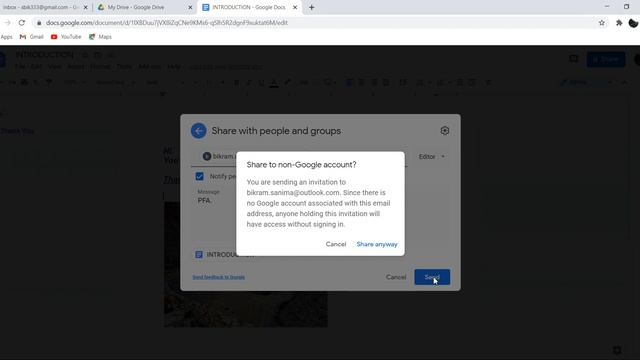This screenshot has width=640, height=360.
Task: Select the INTRODUCTION - Google Docs tab
Action: click(249, 7)
